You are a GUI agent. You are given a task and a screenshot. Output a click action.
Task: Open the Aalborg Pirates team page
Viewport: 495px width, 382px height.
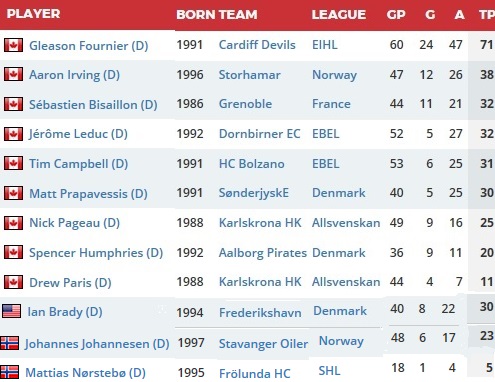(263, 253)
